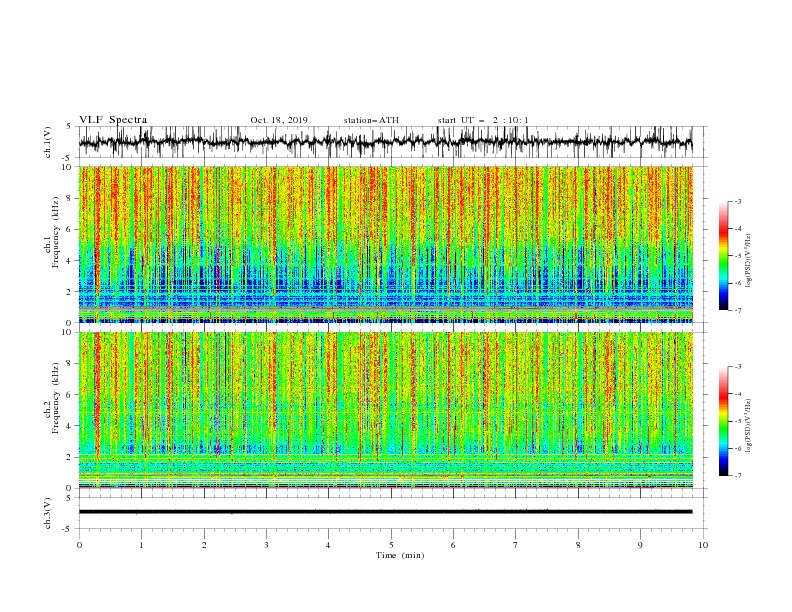This screenshot has width=792, height=612.
Task: Click the ch.1 frequency axis "4" tick label
Action: (x=70, y=261)
